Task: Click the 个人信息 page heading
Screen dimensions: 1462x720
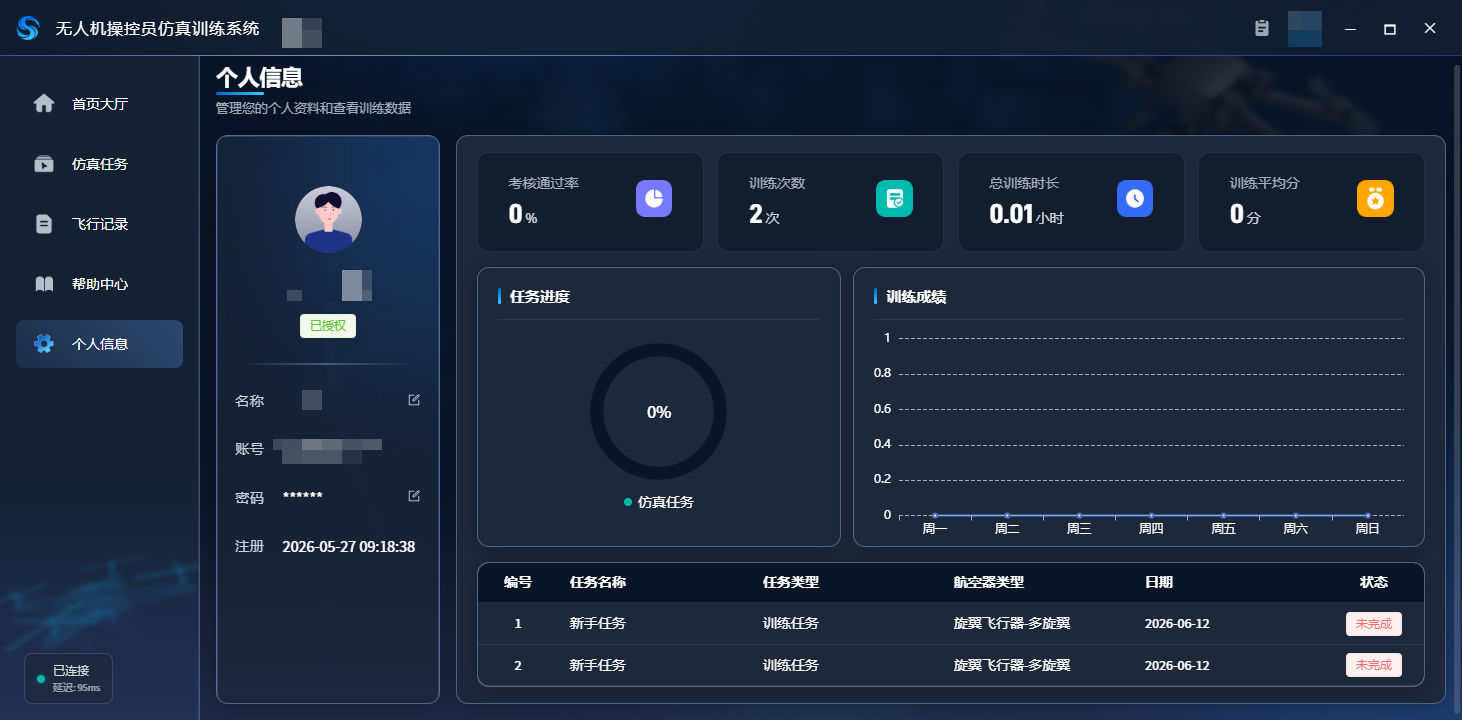Action: coord(259,77)
